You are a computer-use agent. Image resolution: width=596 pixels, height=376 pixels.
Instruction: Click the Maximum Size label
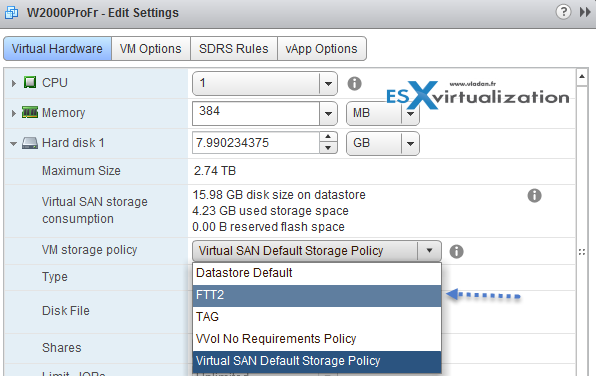(81, 171)
